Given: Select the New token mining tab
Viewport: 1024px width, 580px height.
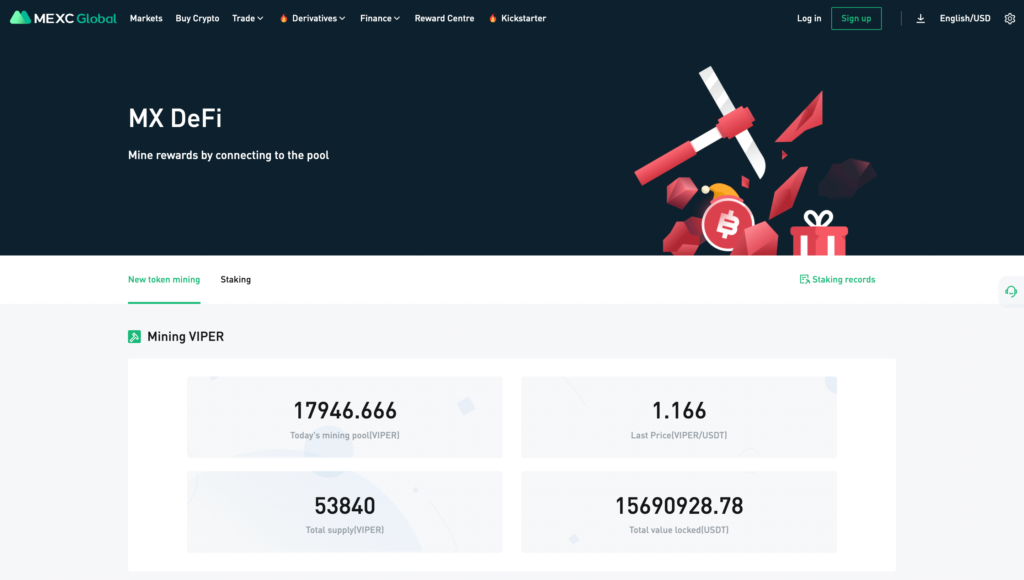Looking at the screenshot, I should (x=164, y=280).
